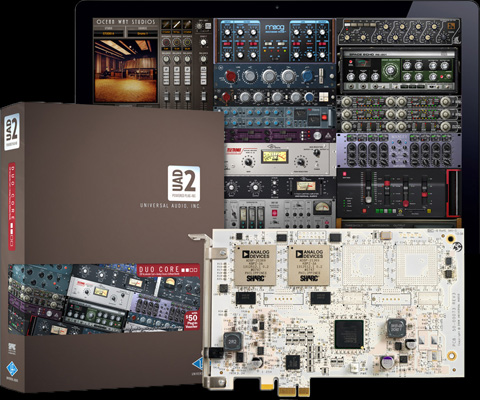This screenshot has width=480, height=400.
Task: Click the left Analog Devices SHARC chip
Action: click(x=255, y=265)
